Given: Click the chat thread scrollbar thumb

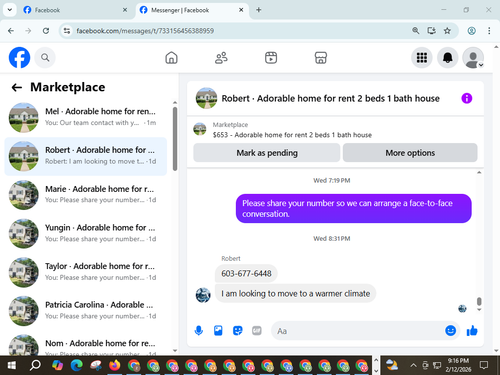Looking at the screenshot, I should click(479, 301).
